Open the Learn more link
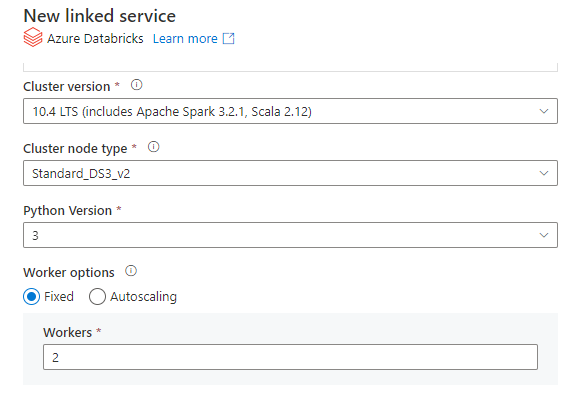The width and height of the screenshot is (568, 397). coord(185,38)
